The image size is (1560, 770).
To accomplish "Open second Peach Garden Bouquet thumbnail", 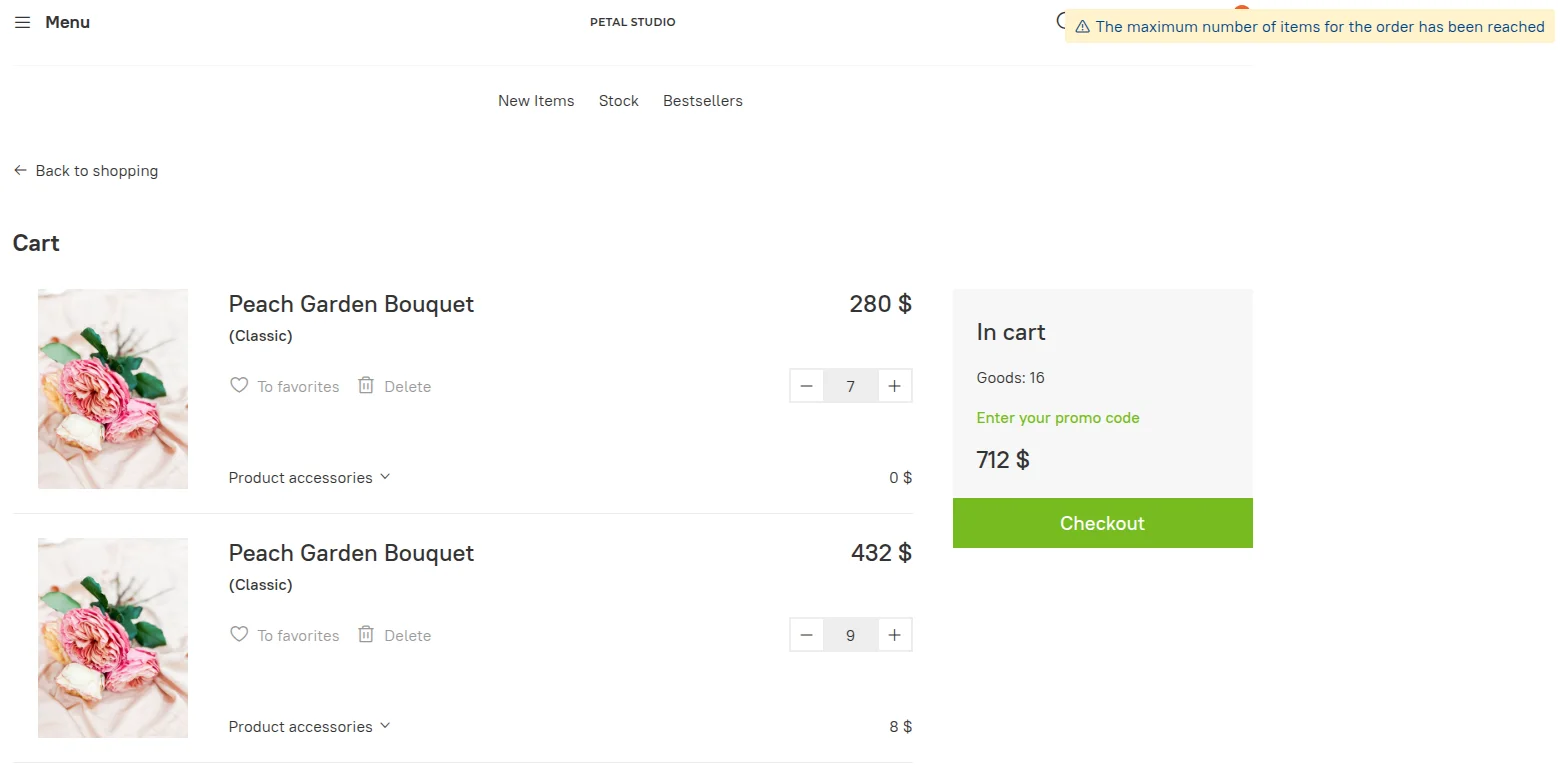I will (113, 638).
